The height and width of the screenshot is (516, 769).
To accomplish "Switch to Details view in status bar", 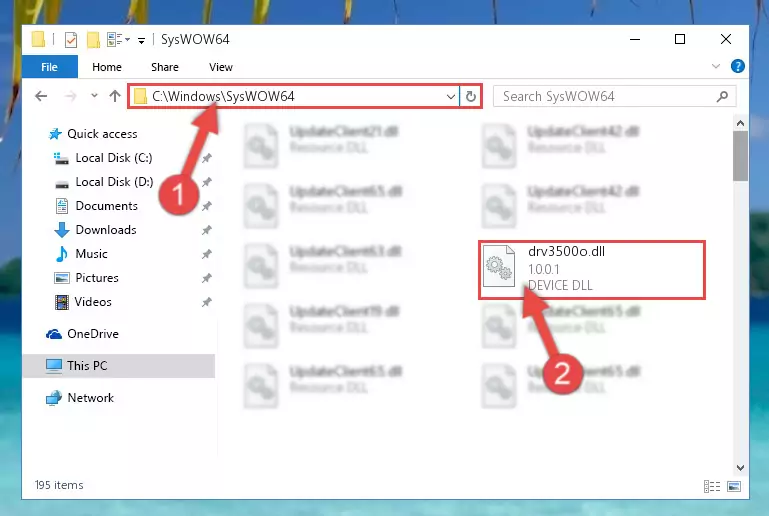I will (712, 486).
